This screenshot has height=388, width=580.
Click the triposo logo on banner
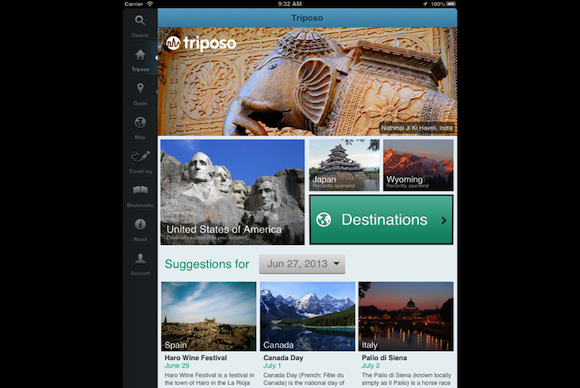pyautogui.click(x=200, y=43)
